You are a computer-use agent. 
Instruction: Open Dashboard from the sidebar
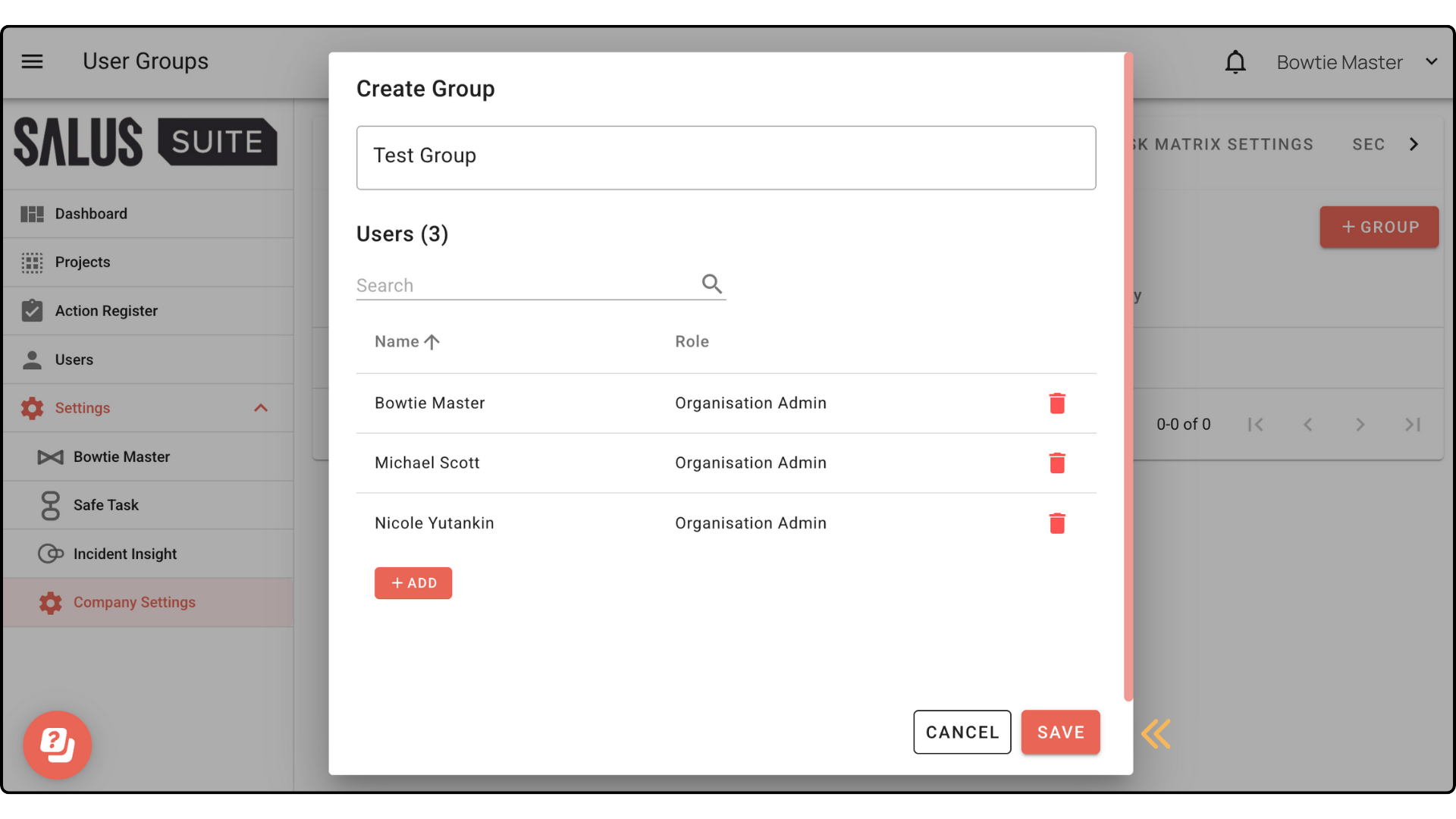91,214
